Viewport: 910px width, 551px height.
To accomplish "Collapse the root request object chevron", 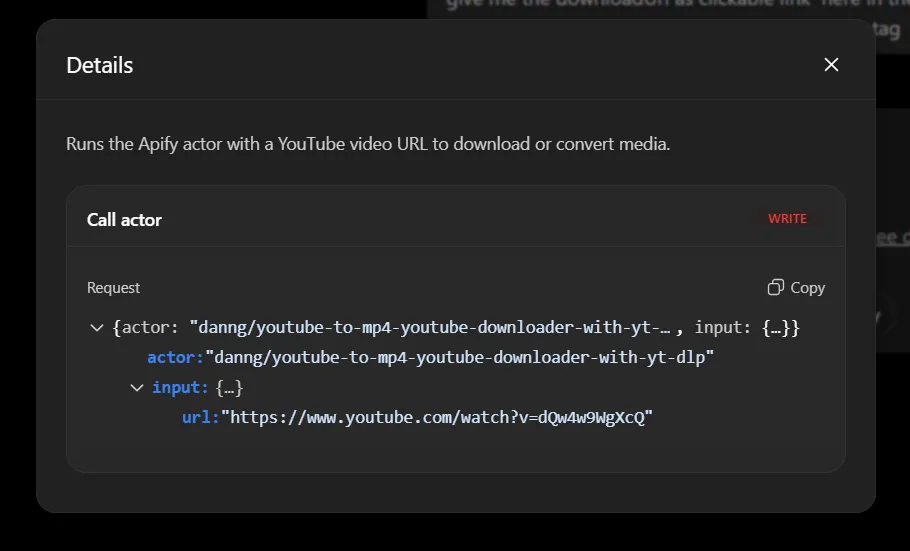I will [x=97, y=327].
